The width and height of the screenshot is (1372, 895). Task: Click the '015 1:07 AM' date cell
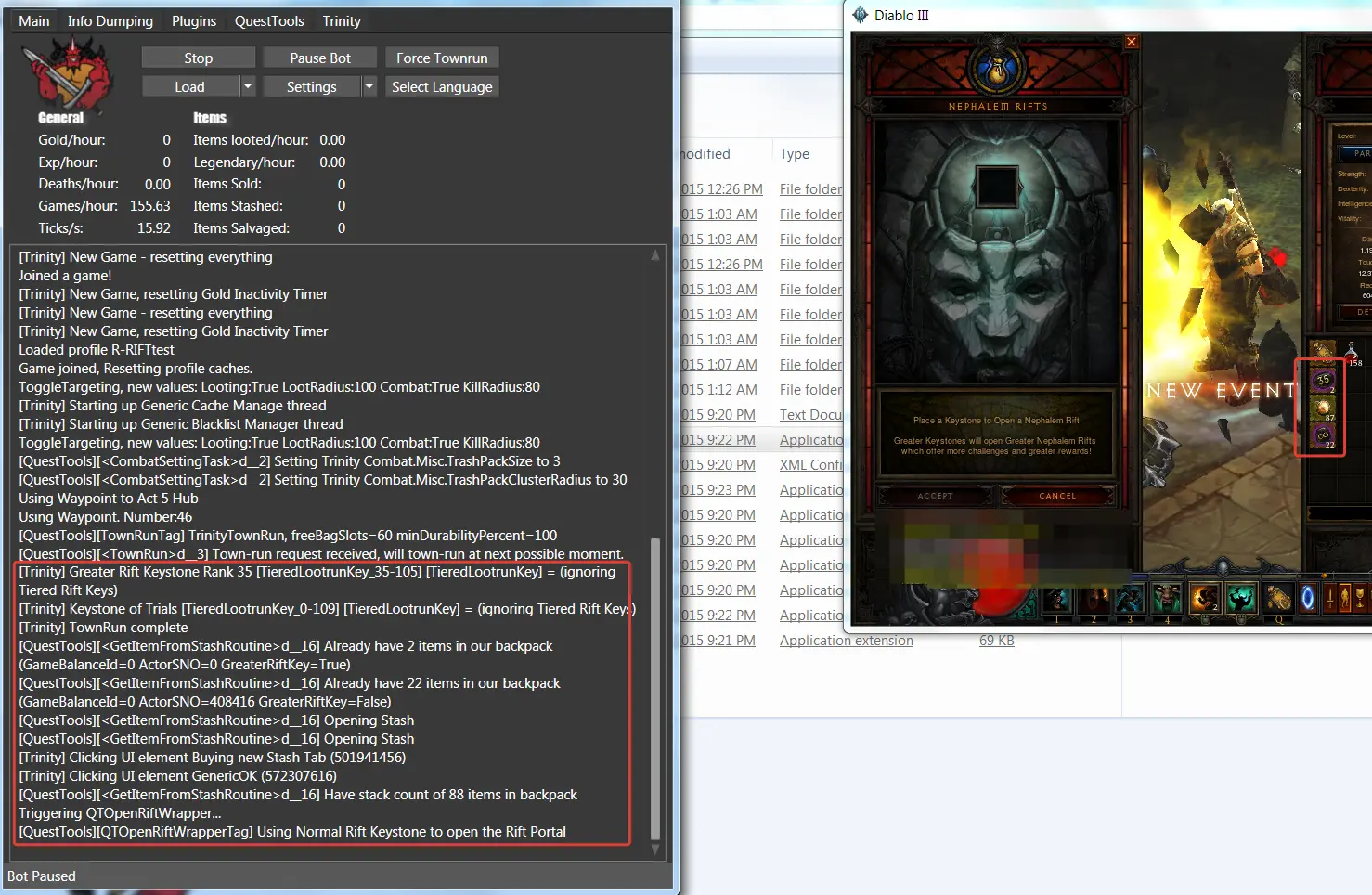tap(719, 365)
